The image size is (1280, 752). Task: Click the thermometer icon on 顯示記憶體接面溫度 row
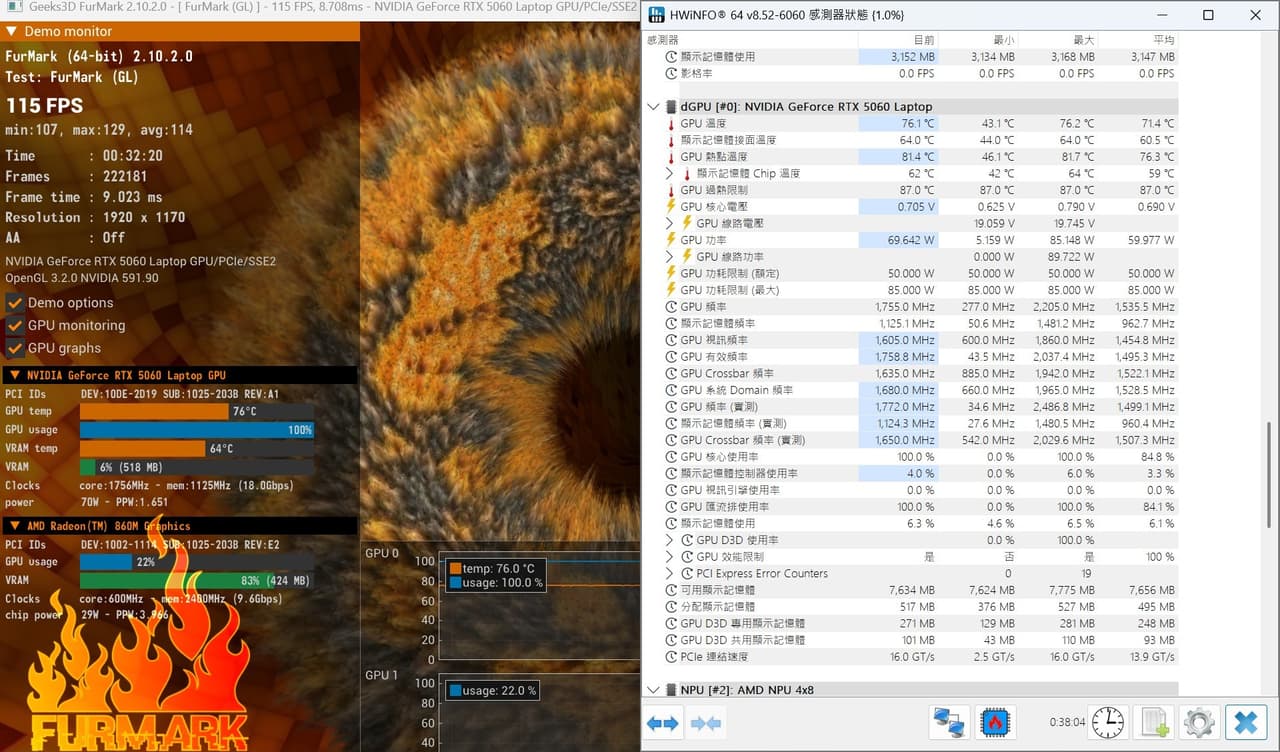pyautogui.click(x=672, y=140)
